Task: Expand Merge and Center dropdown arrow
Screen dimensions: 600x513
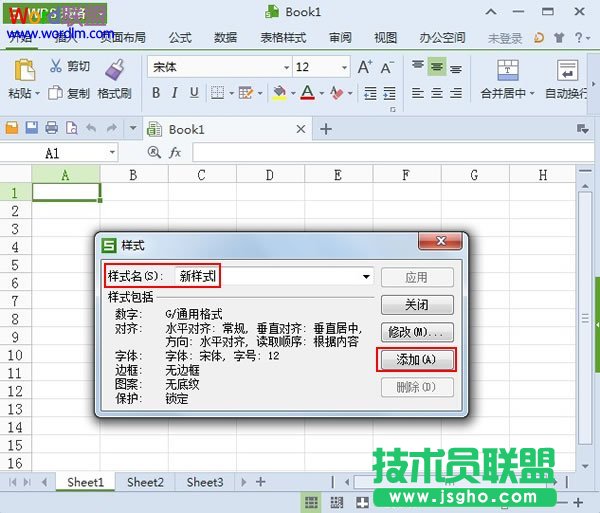Action: (532, 93)
